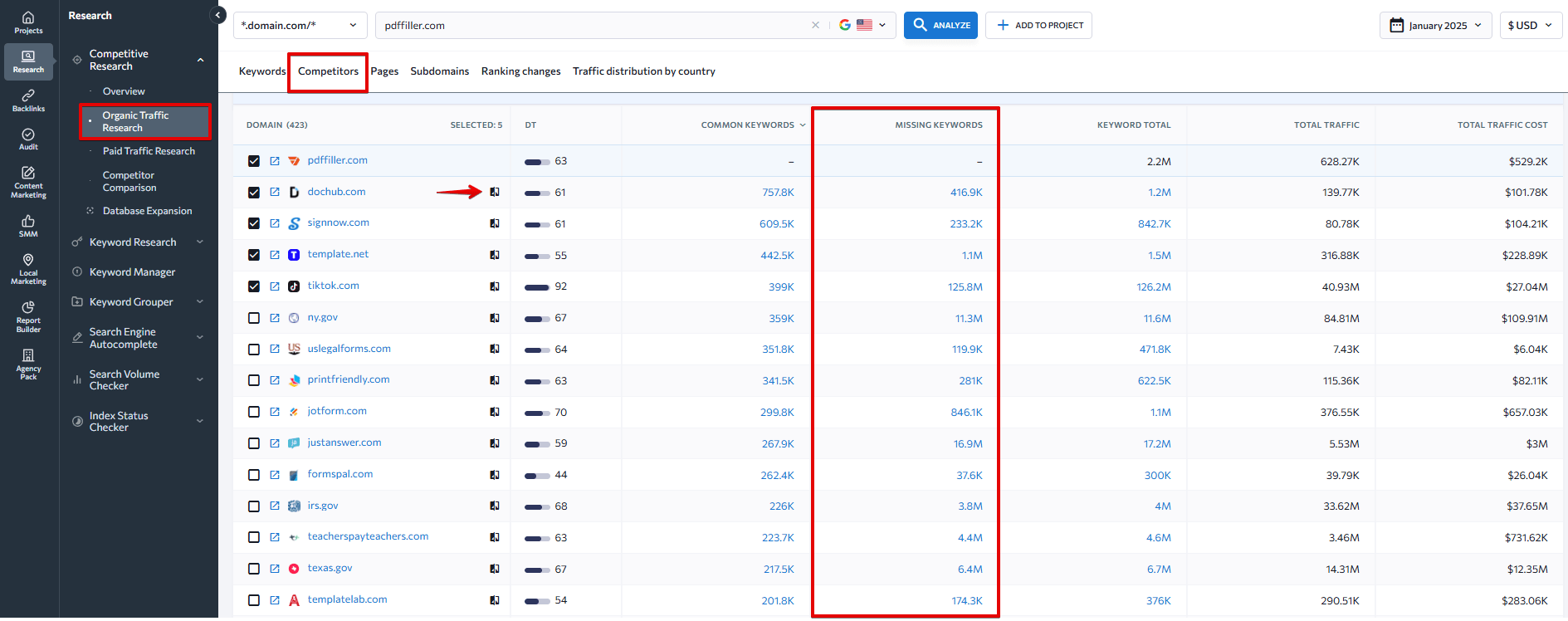Expand the Keyword Research section
The image size is (1568, 621).
click(x=200, y=242)
